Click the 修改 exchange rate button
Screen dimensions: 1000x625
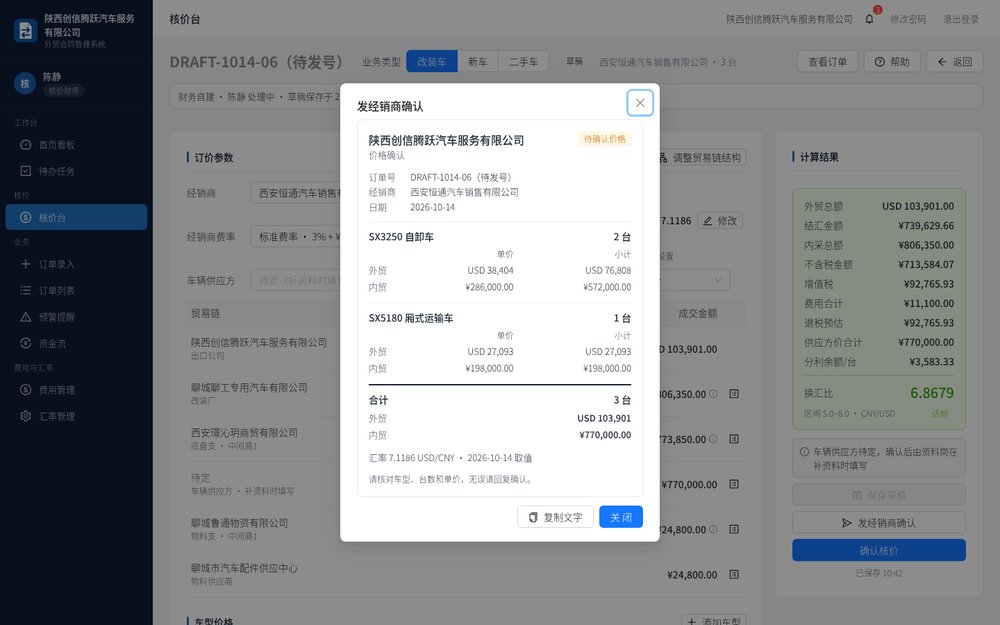[x=720, y=221]
